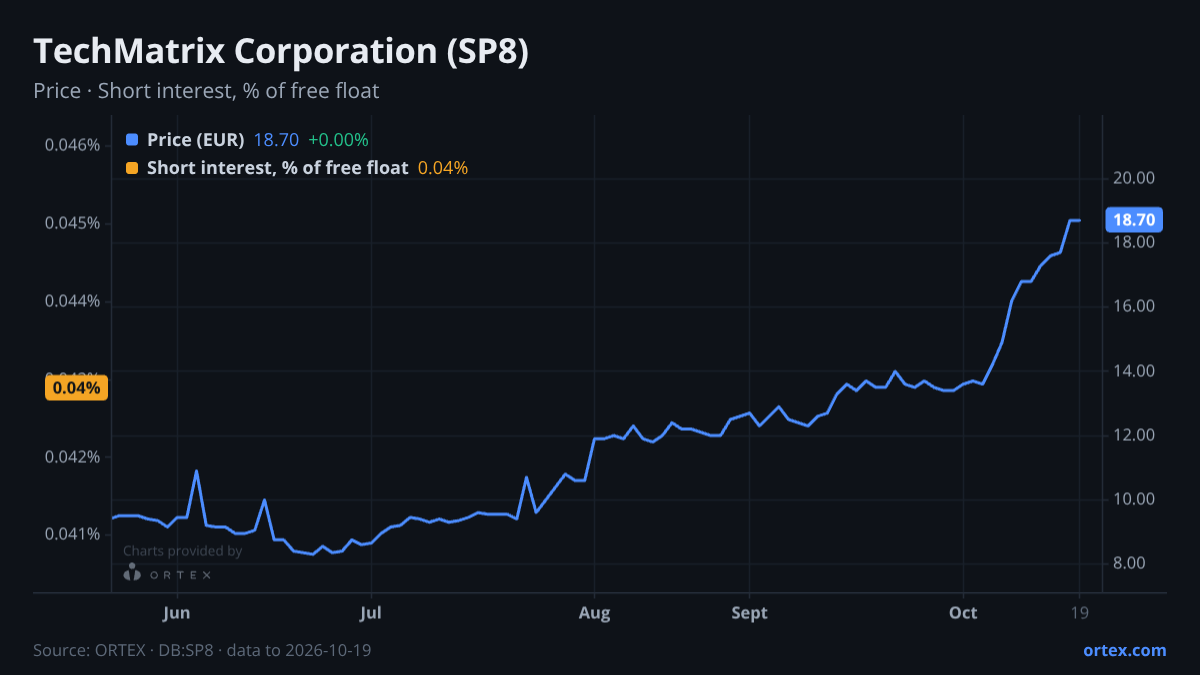This screenshot has width=1200, height=675.
Task: Click the 0.045% left axis label
Action: pyautogui.click(x=73, y=223)
